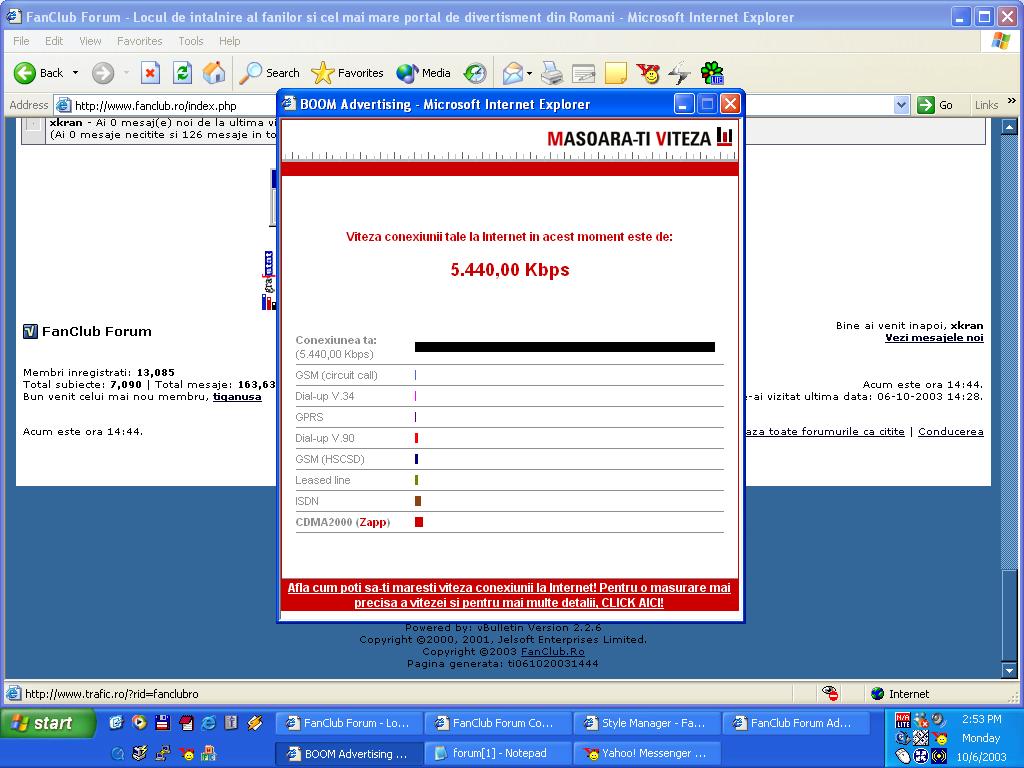Click the Start button
The height and width of the screenshot is (768, 1024).
tap(47, 723)
